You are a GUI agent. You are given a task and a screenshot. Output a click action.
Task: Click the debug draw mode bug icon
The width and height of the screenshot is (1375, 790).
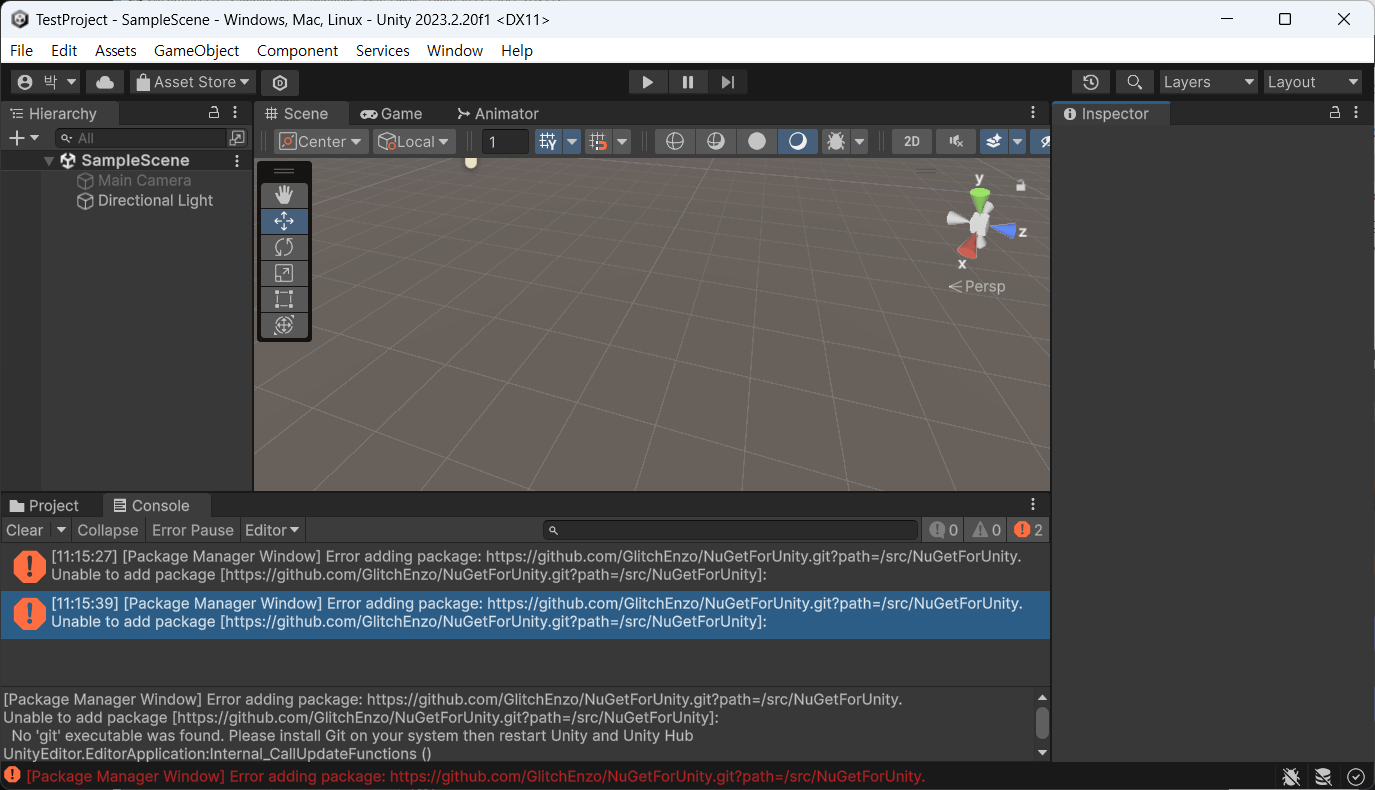pyautogui.click(x=835, y=142)
